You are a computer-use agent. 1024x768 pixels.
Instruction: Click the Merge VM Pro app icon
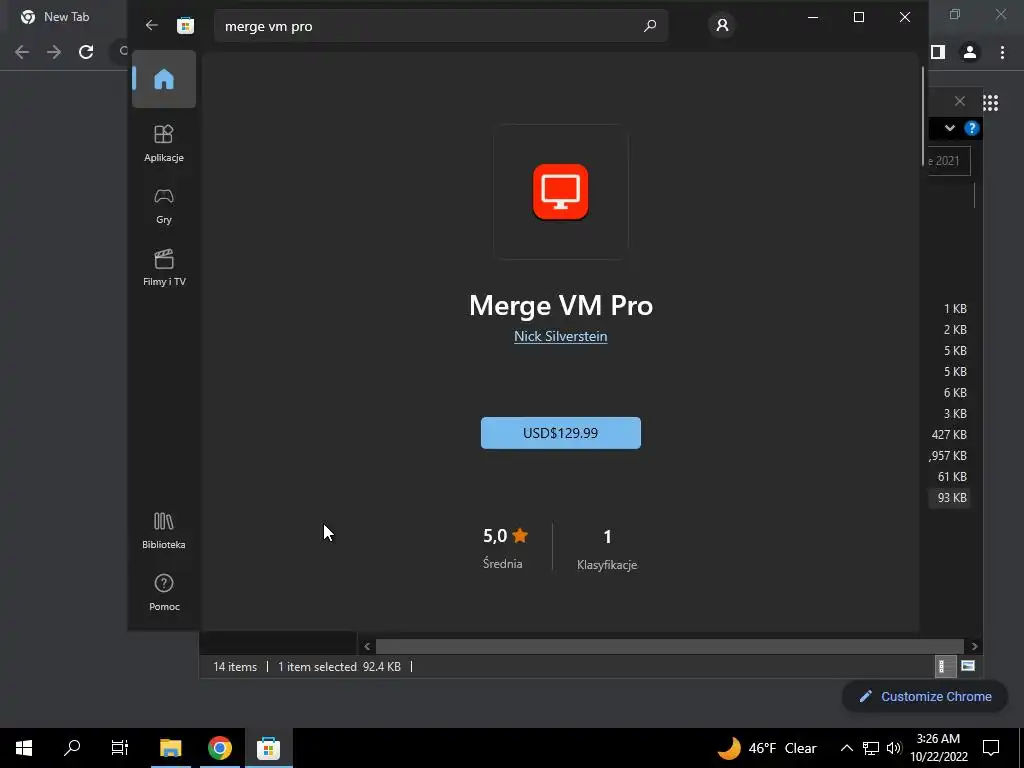tap(561, 192)
